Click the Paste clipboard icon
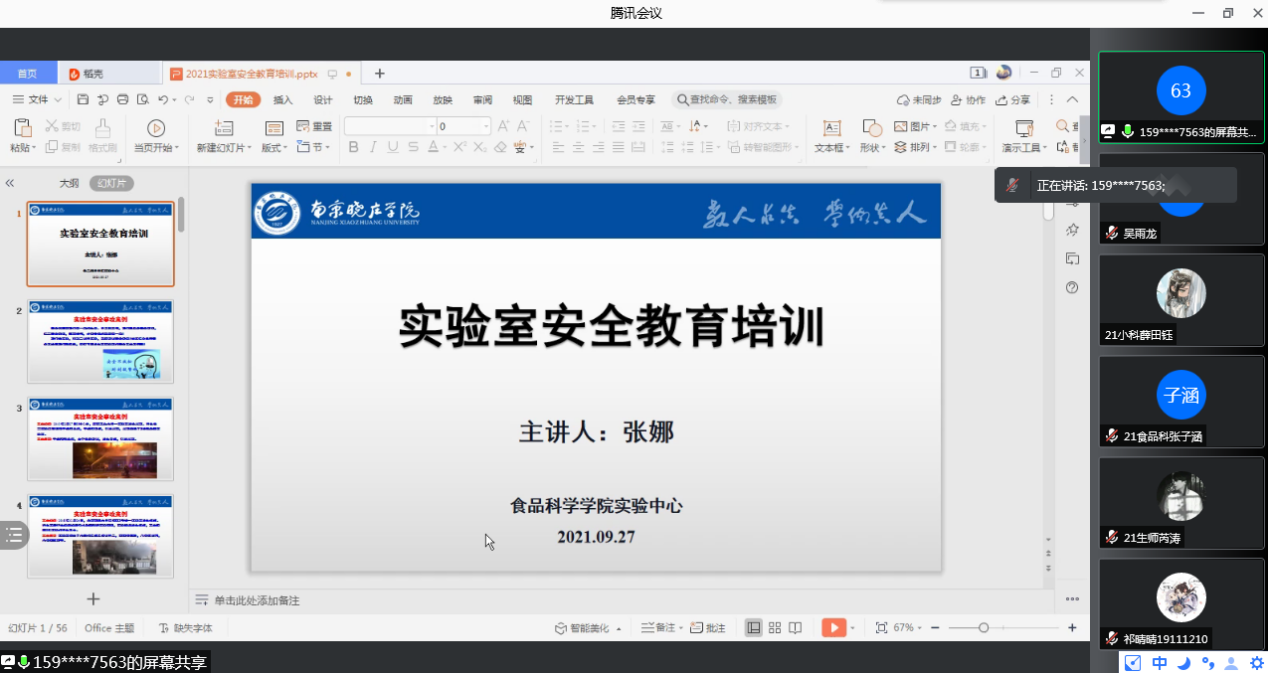Viewport: 1268px width, 673px height. click(x=22, y=128)
